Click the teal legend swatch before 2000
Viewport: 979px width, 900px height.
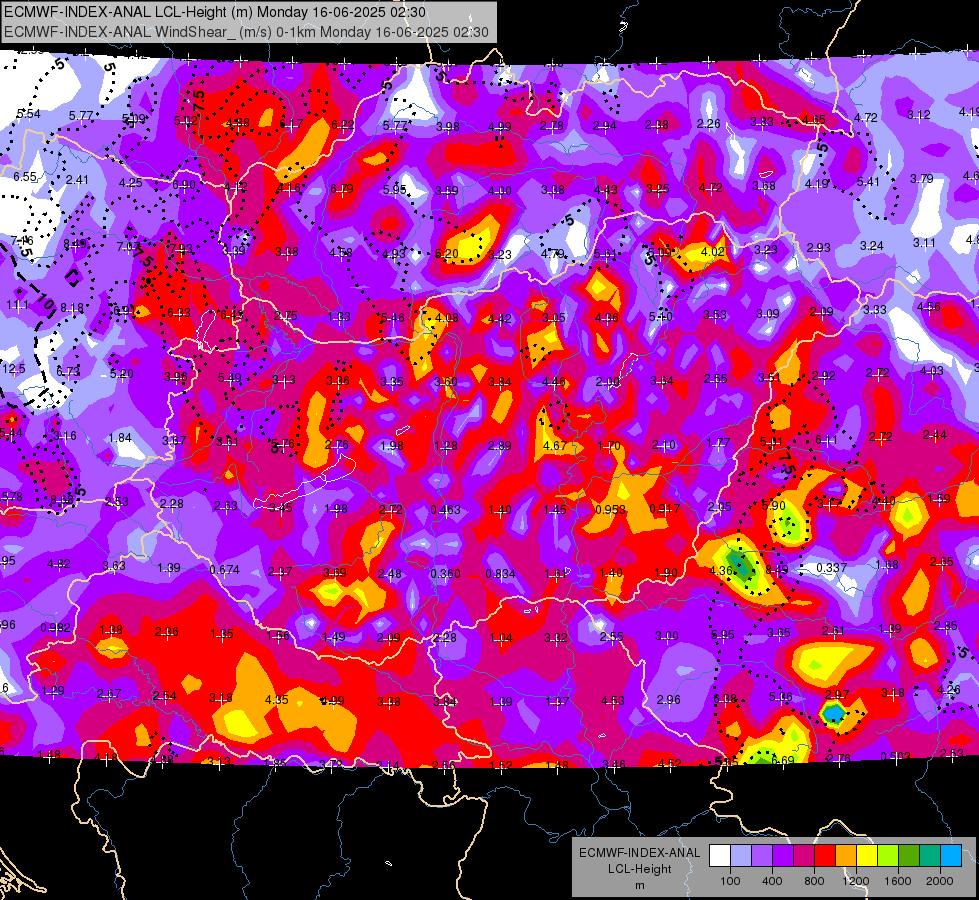pyautogui.click(x=930, y=856)
